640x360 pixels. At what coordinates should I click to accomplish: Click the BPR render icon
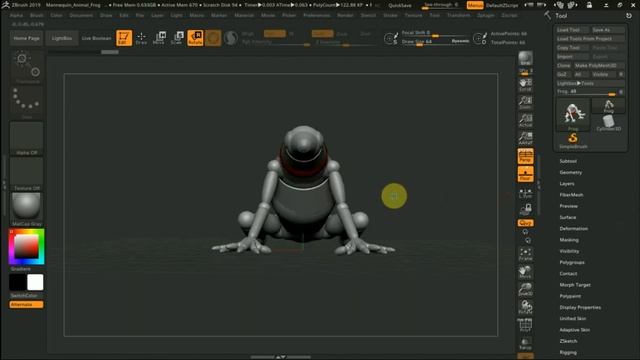(525, 58)
